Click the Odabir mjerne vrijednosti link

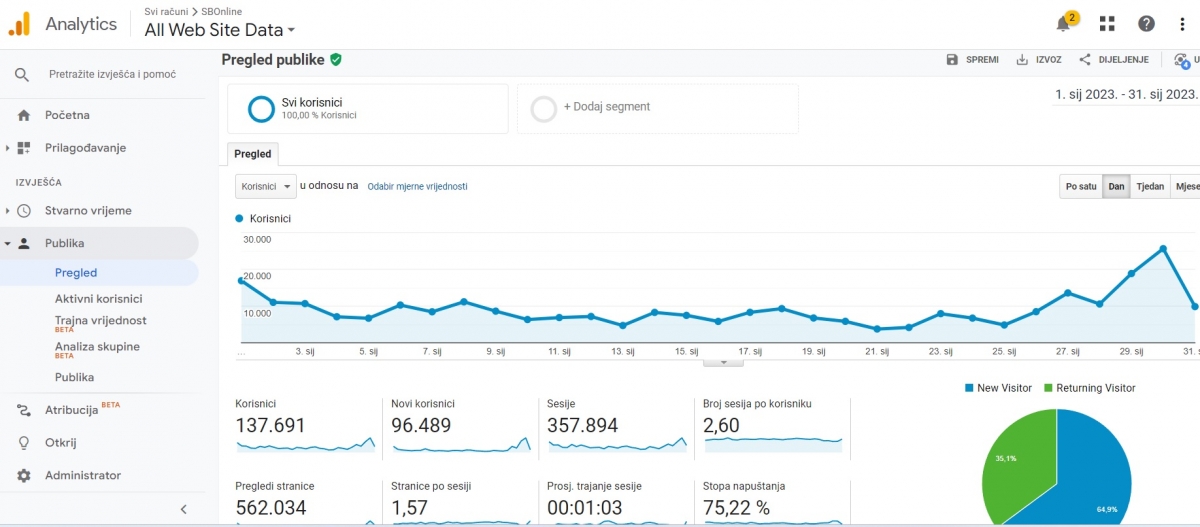click(x=417, y=186)
